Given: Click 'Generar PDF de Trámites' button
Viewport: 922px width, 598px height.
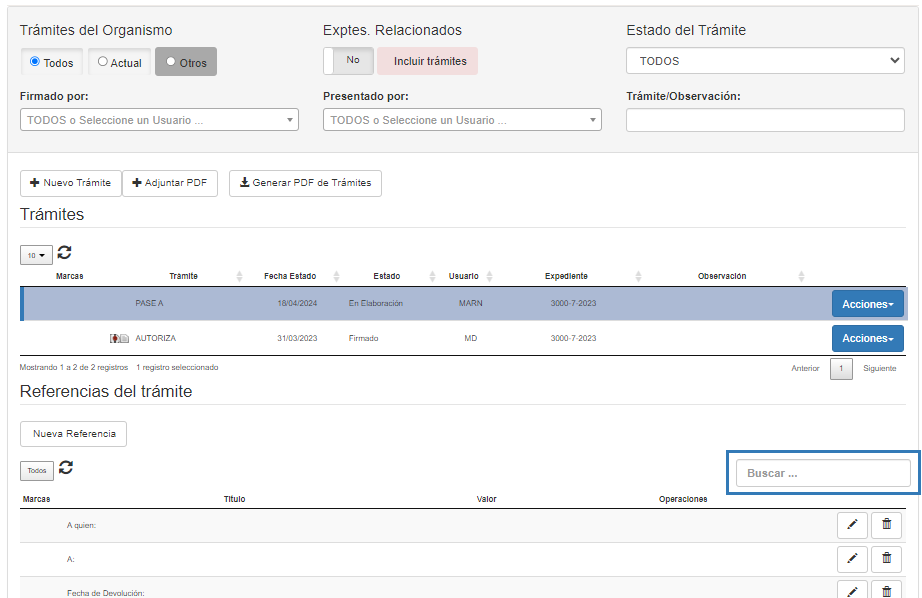Looking at the screenshot, I should (305, 183).
